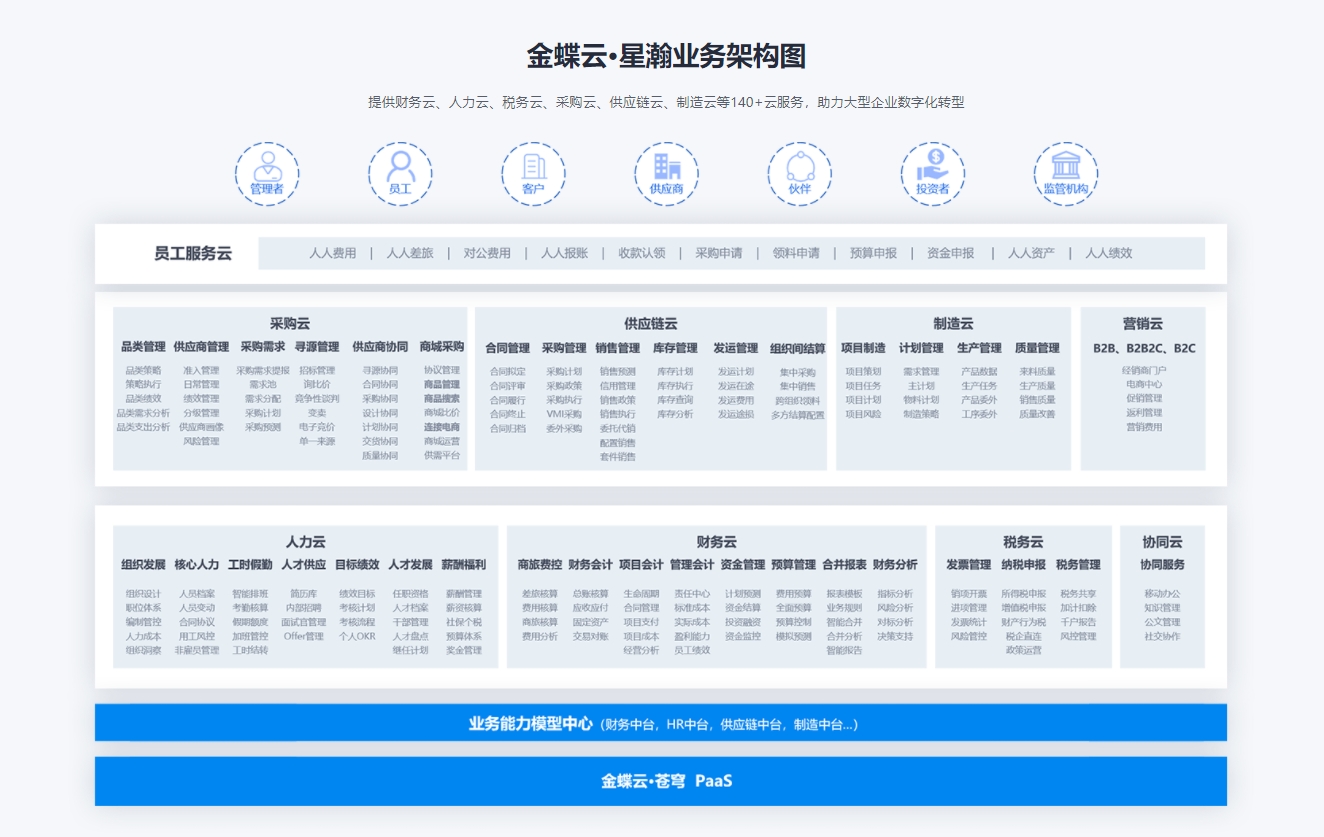
Task: Click 供应商画像 under 供应商管理
Action: (x=201, y=427)
